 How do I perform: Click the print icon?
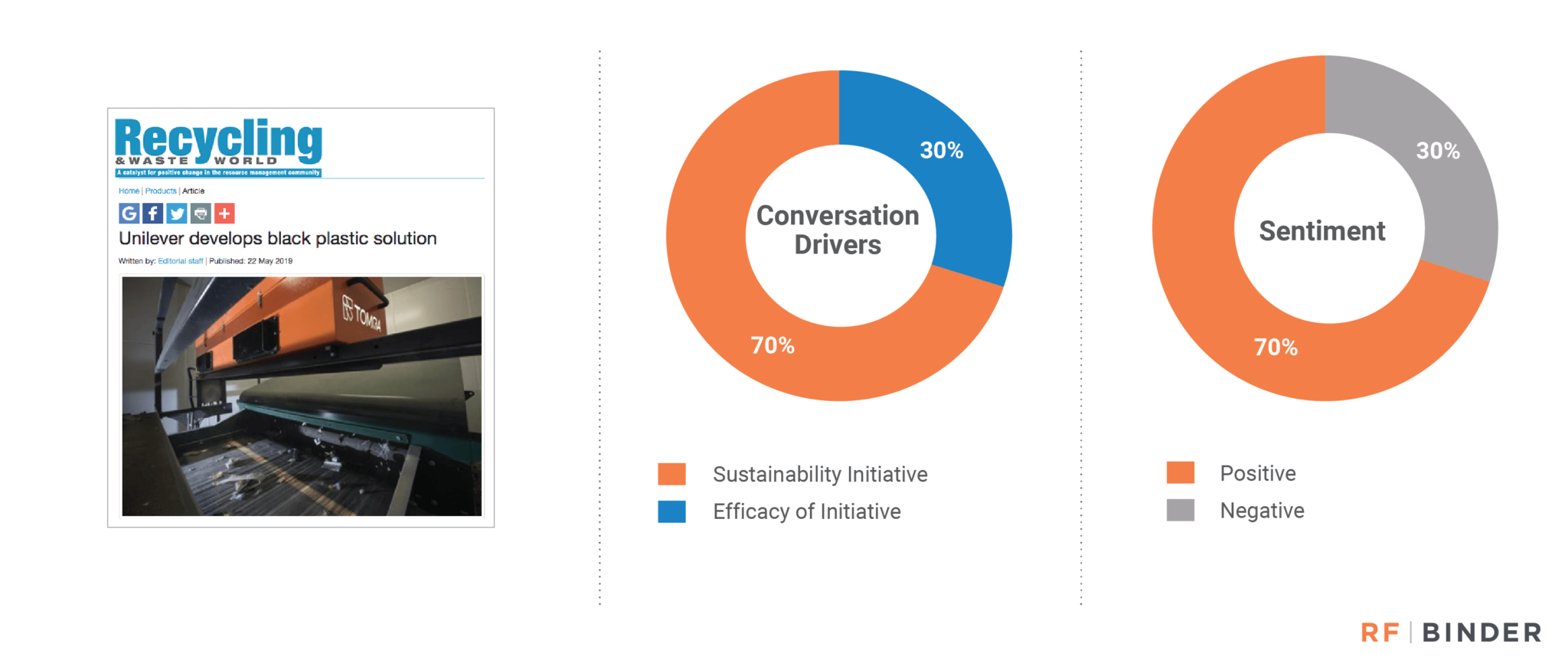coord(201,214)
